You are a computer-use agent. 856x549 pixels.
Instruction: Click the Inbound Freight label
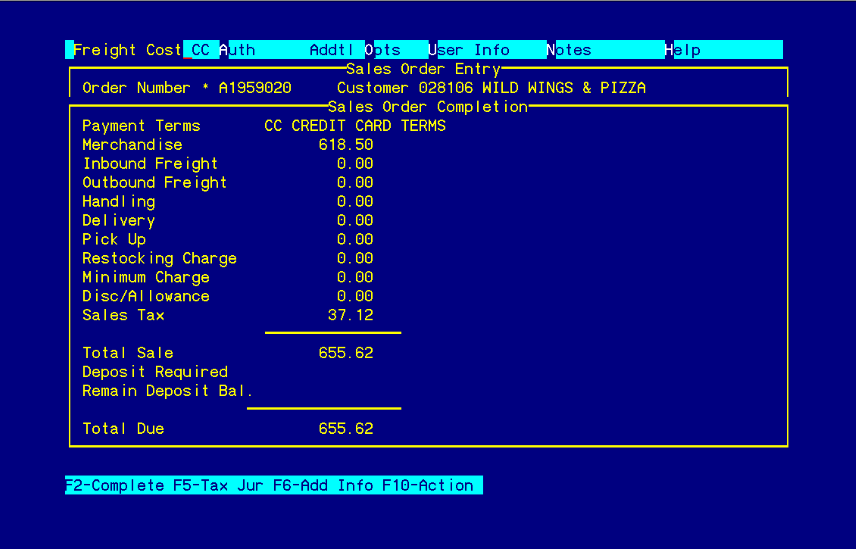tap(150, 164)
